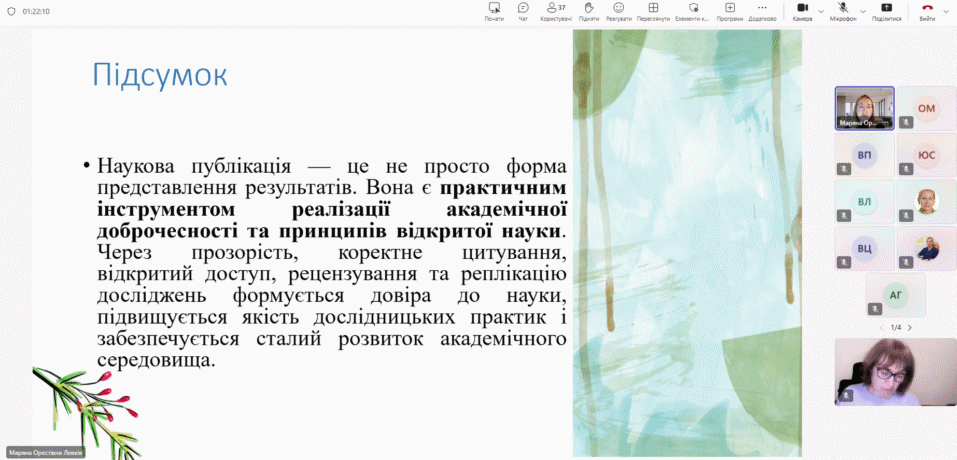Expand microphone options dropdown arrow
The height and width of the screenshot is (460, 957).
(x=863, y=11)
